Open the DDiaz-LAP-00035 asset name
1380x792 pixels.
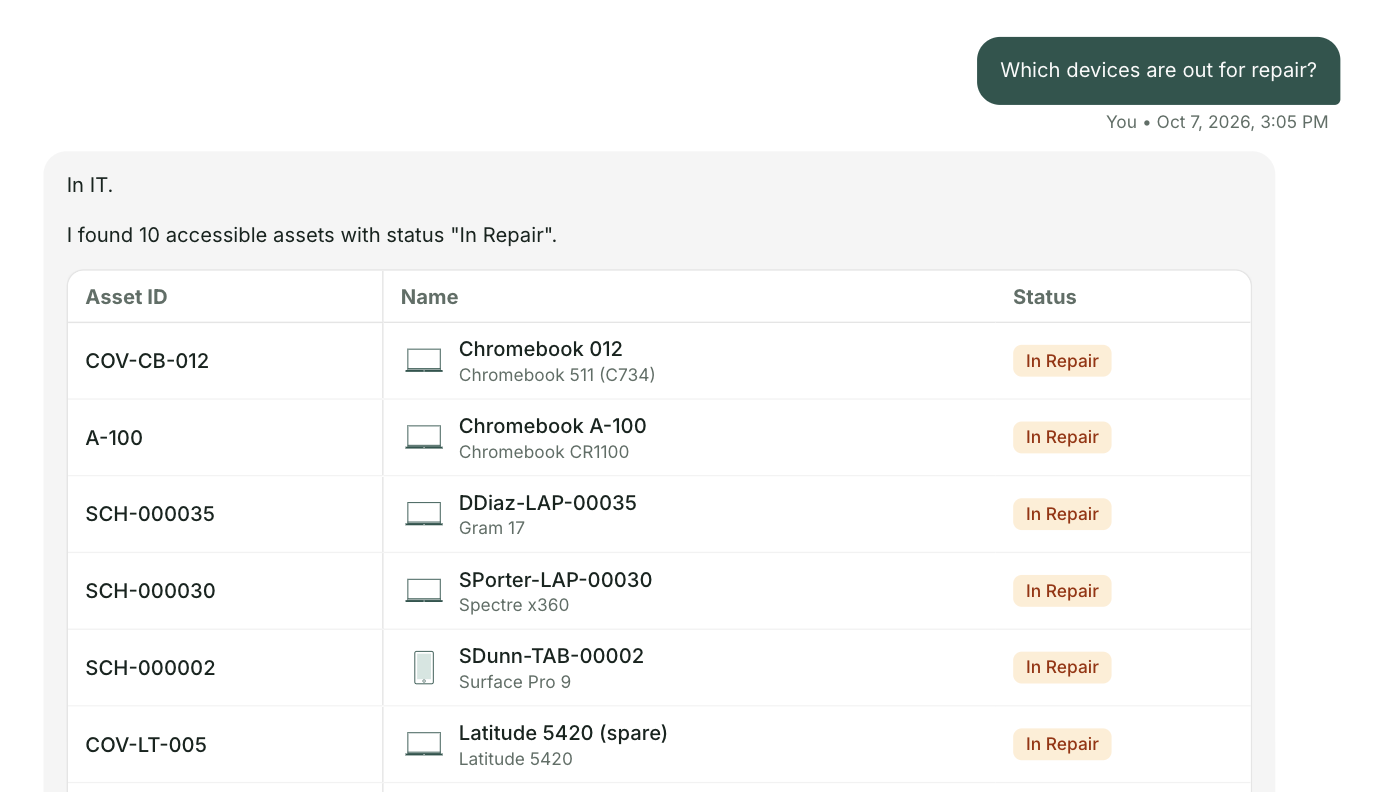click(x=548, y=503)
